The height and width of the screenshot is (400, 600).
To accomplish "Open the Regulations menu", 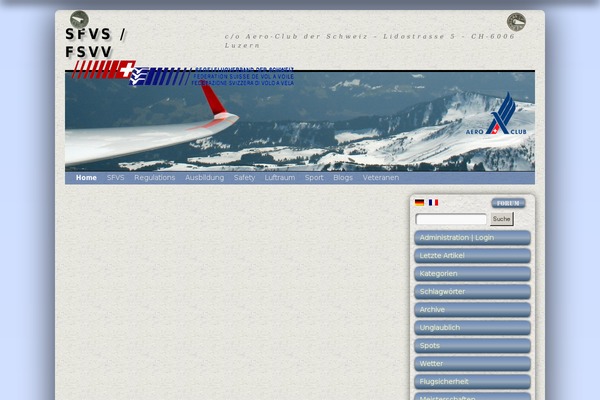I will click(x=155, y=178).
